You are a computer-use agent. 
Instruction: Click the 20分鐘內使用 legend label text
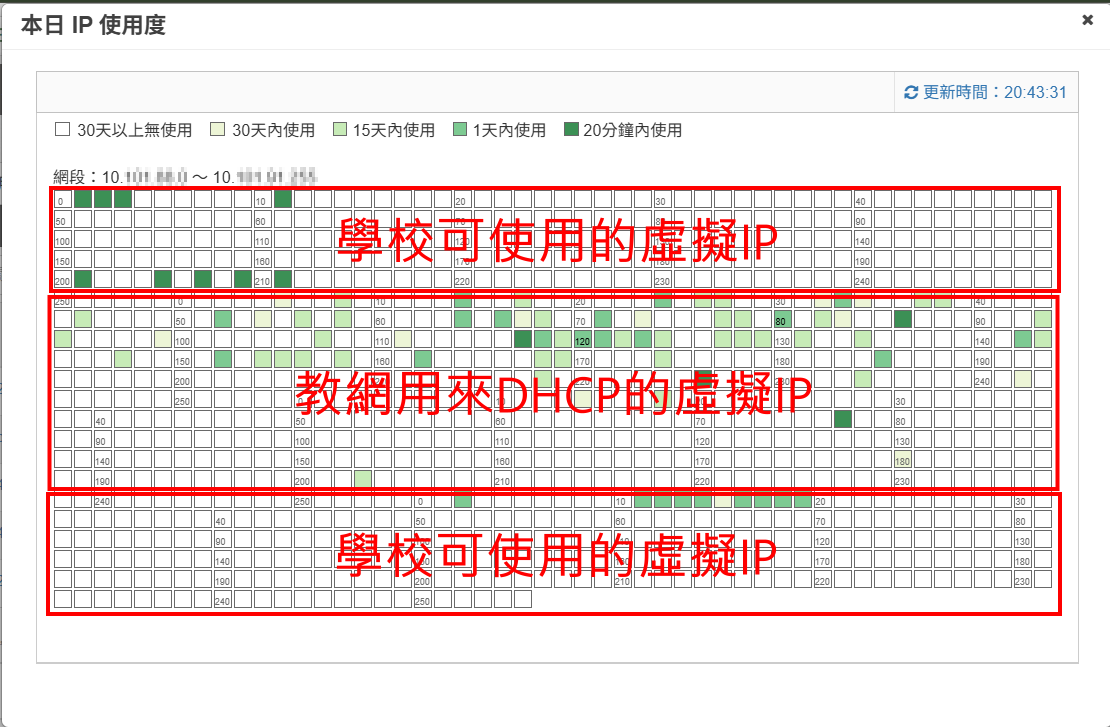coord(632,130)
